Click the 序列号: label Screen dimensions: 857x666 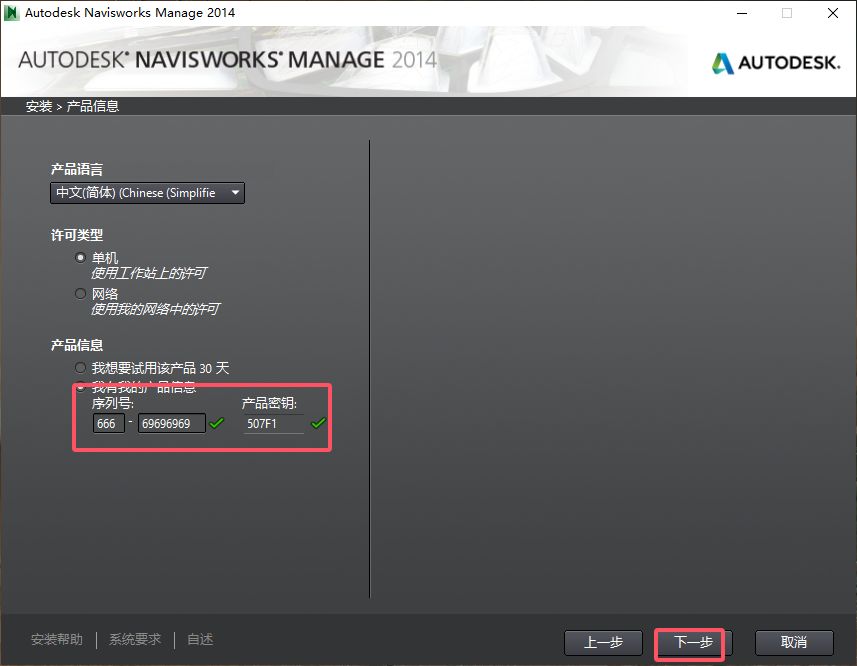coord(113,403)
